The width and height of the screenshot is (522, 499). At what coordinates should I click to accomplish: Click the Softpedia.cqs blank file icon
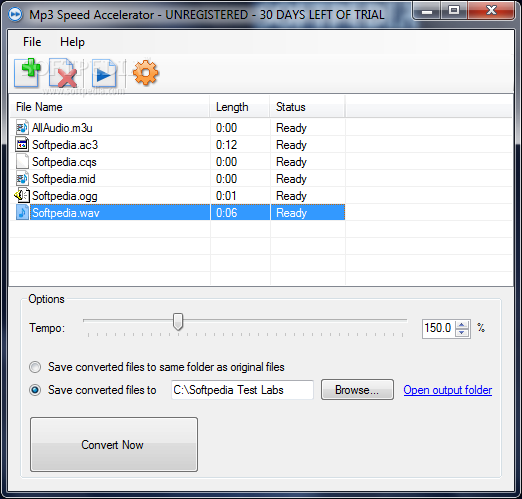click(22, 161)
